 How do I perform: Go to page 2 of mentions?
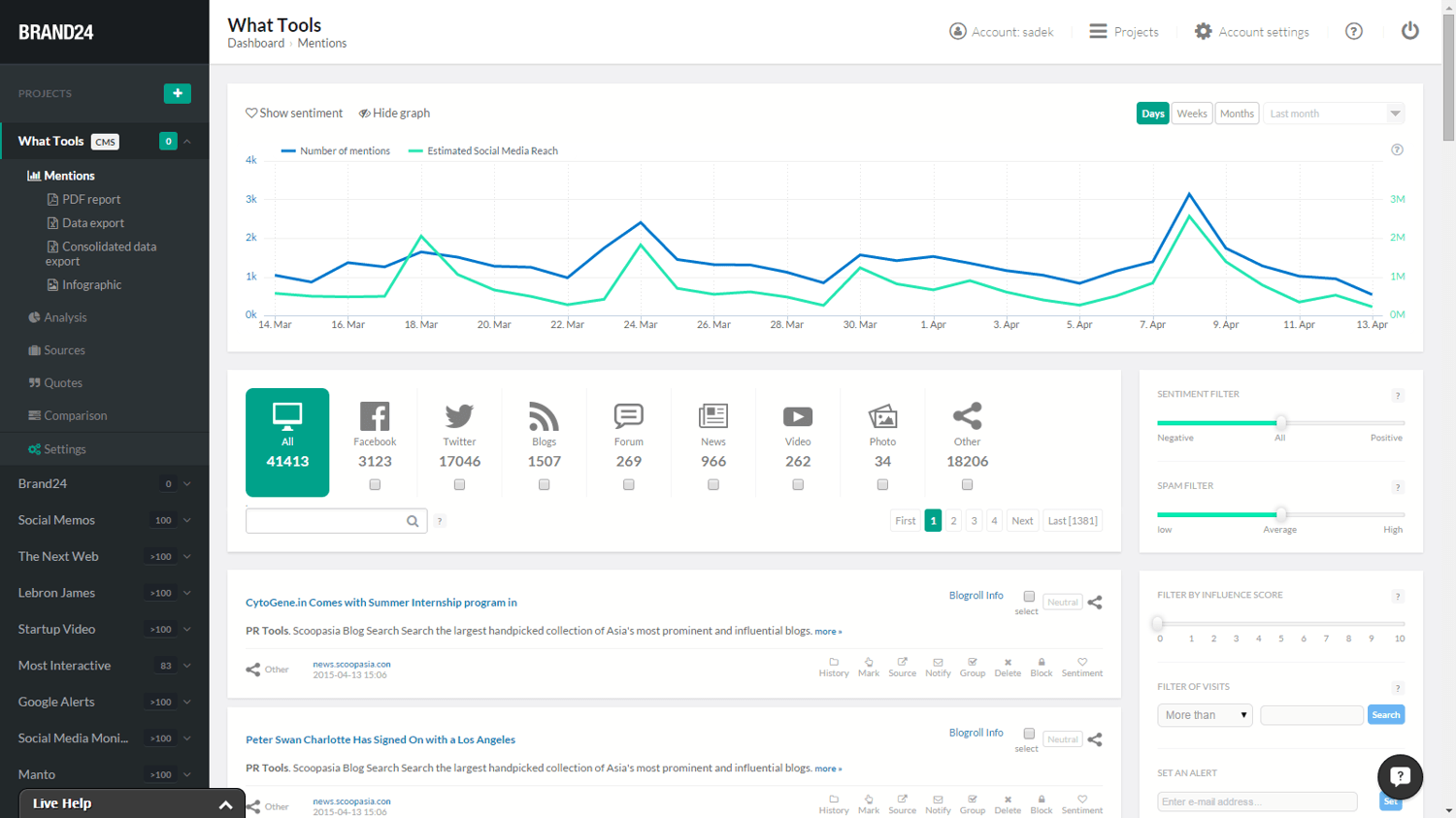(x=953, y=521)
